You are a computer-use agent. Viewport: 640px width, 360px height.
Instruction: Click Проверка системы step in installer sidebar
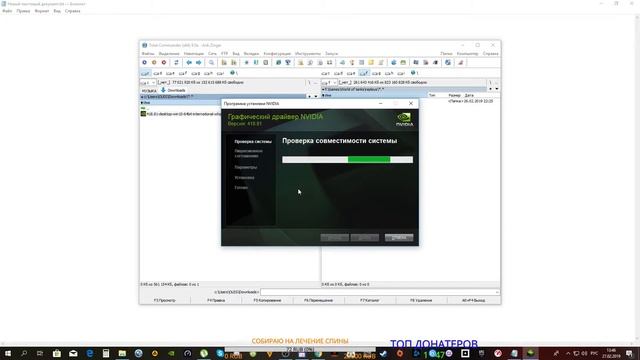(x=253, y=142)
